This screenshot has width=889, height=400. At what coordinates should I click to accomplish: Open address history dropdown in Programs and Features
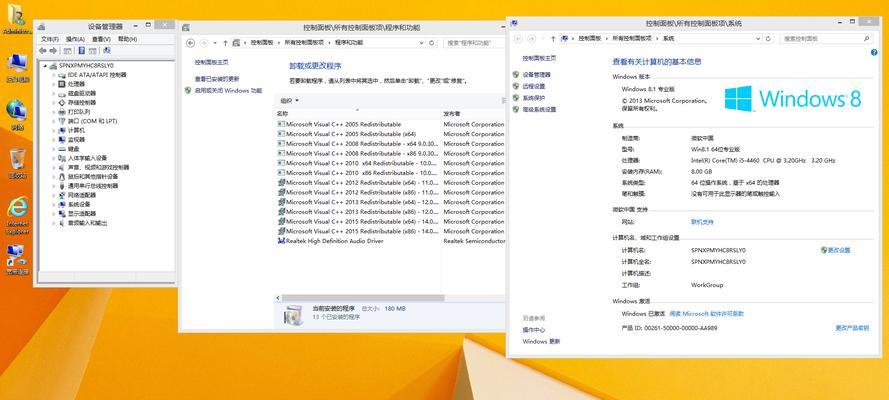point(421,42)
